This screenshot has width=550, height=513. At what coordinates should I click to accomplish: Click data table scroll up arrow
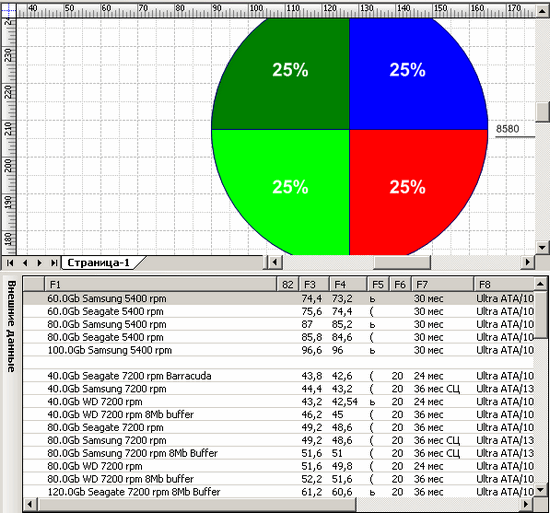point(541,283)
